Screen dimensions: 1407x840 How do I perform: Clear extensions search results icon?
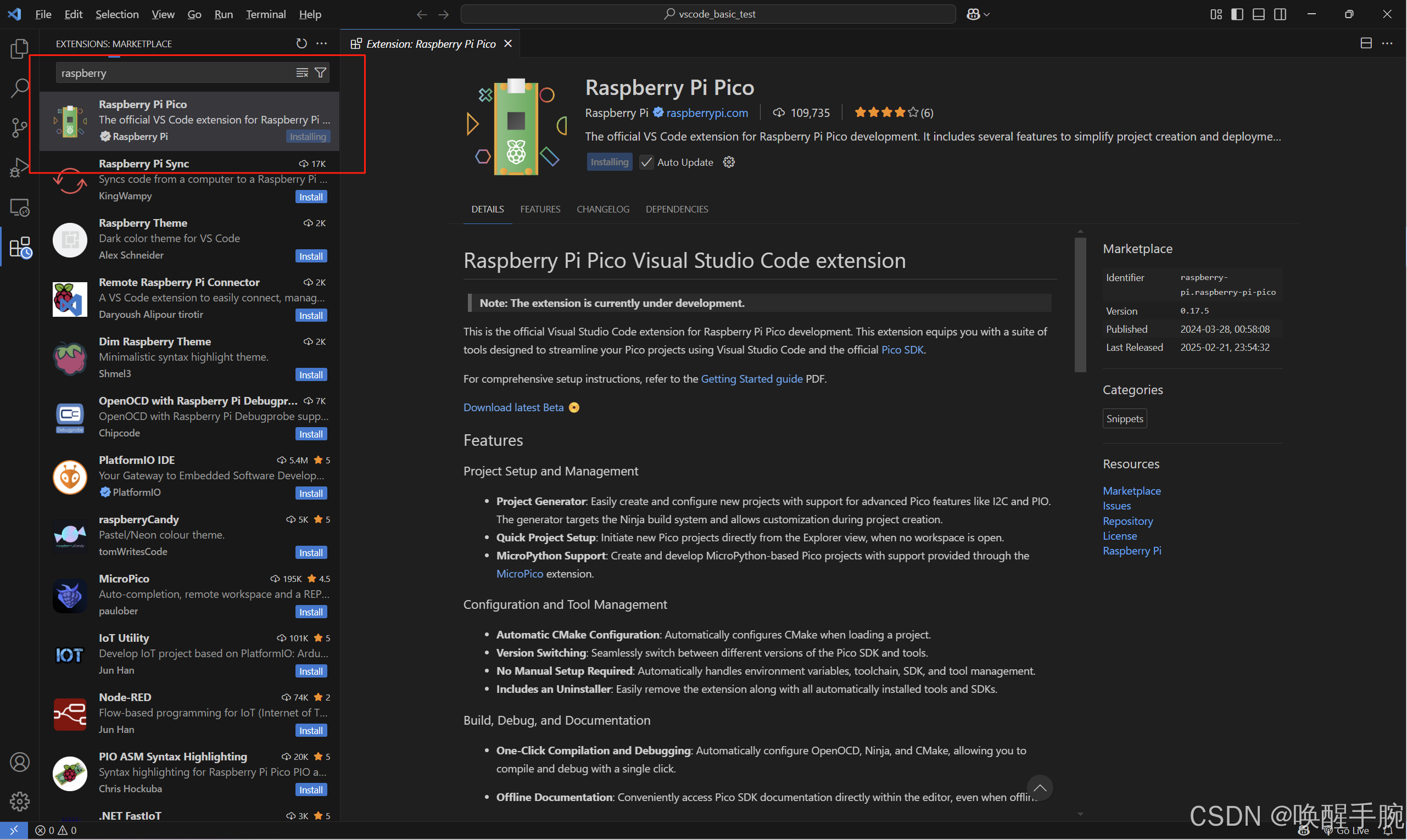coord(302,72)
